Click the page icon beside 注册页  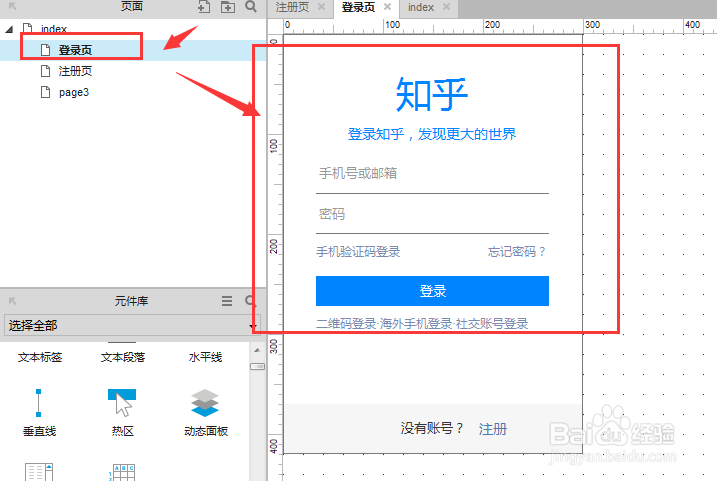[x=45, y=71]
